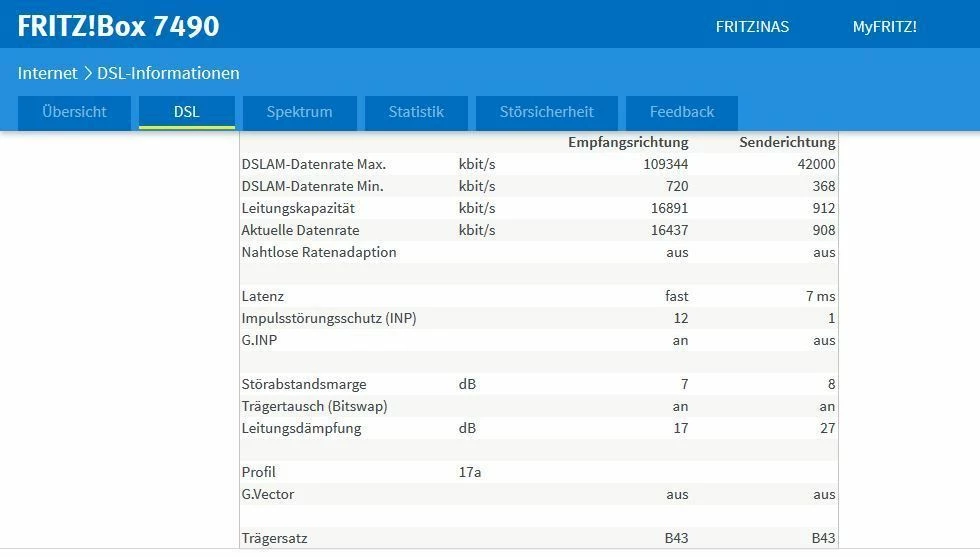The width and height of the screenshot is (980, 557).
Task: Click the breadcrumb chevron after Internet
Action: [88, 73]
